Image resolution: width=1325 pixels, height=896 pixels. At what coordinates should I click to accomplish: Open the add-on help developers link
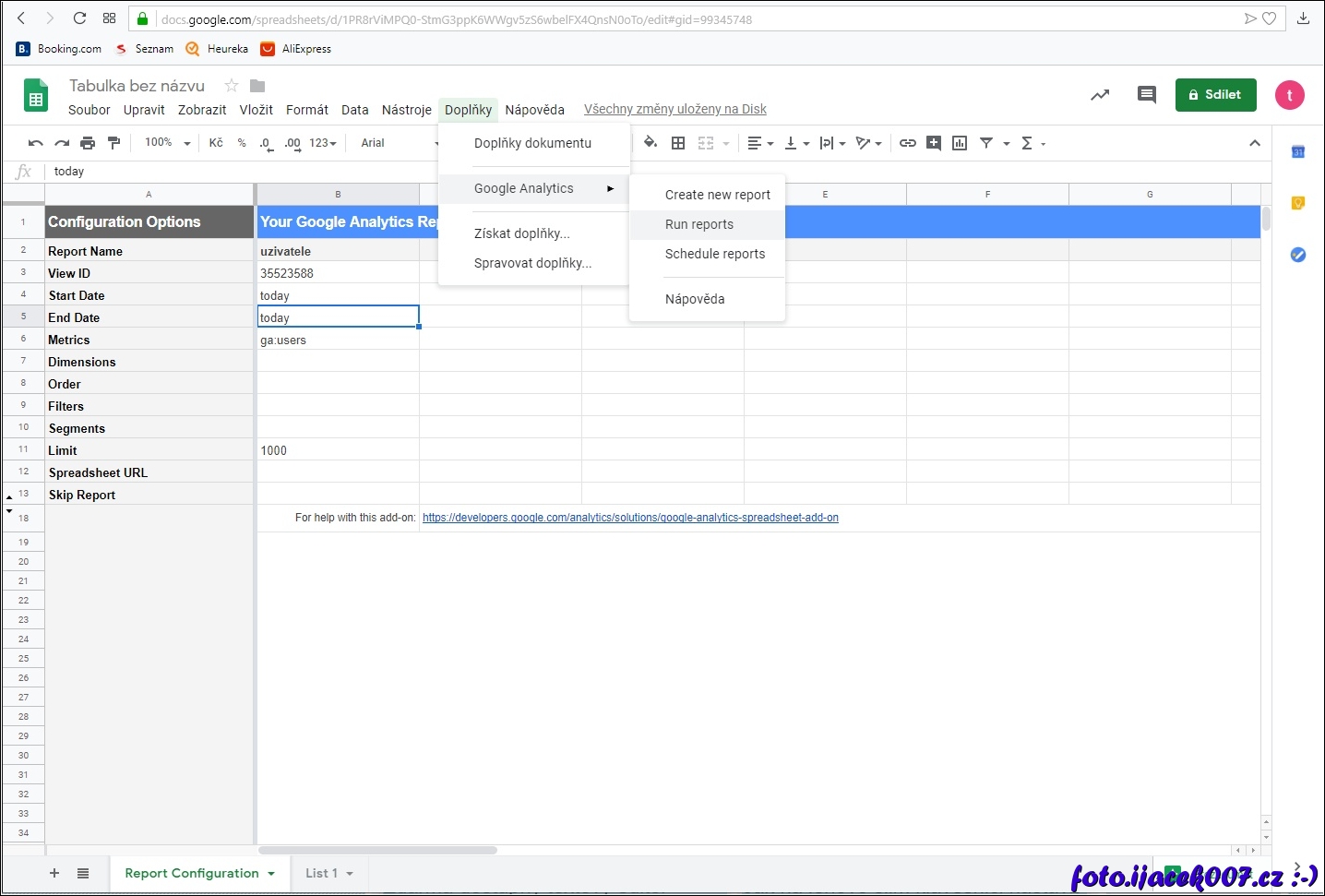point(630,518)
